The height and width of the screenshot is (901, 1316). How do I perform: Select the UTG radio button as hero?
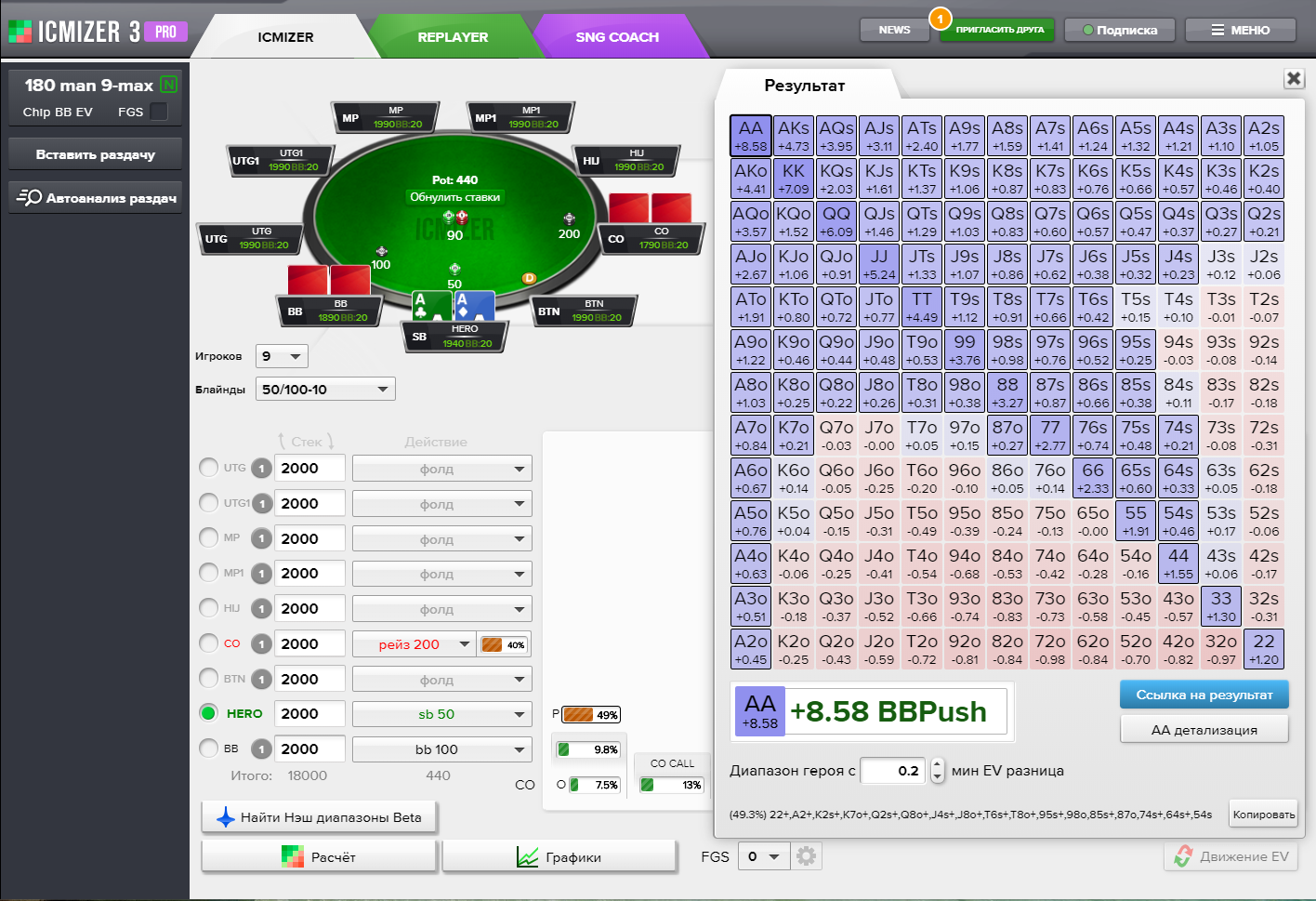pyautogui.click(x=208, y=468)
